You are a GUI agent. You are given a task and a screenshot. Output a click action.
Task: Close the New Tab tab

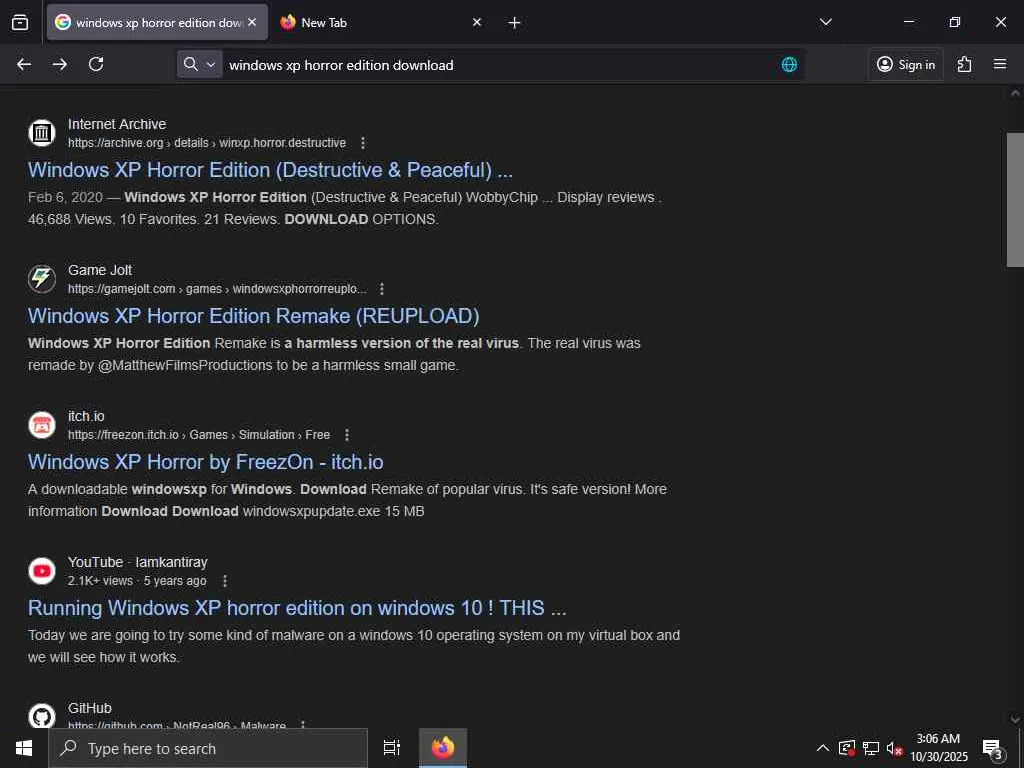(x=477, y=22)
